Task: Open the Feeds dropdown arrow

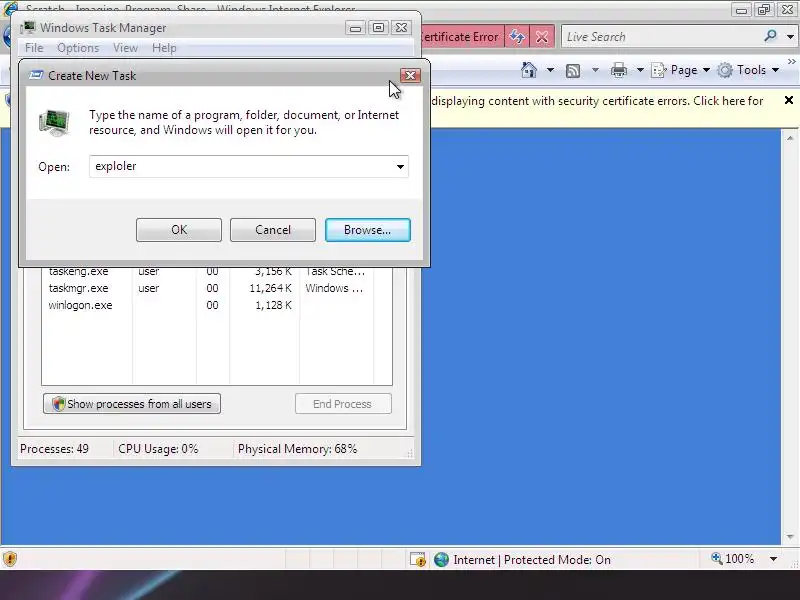Action: (595, 70)
